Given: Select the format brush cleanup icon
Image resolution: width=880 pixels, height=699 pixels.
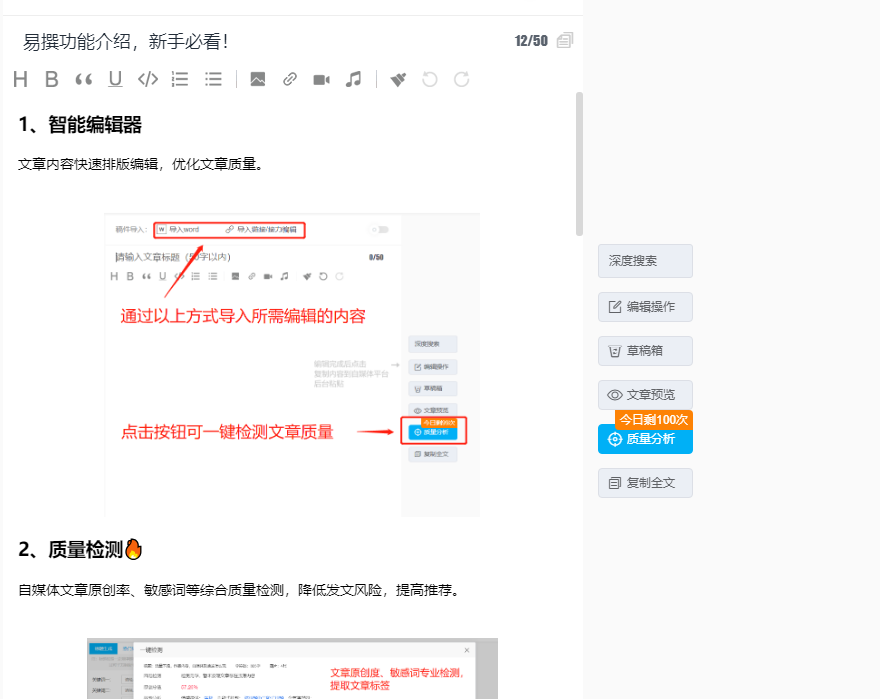Looking at the screenshot, I should pyautogui.click(x=397, y=79).
